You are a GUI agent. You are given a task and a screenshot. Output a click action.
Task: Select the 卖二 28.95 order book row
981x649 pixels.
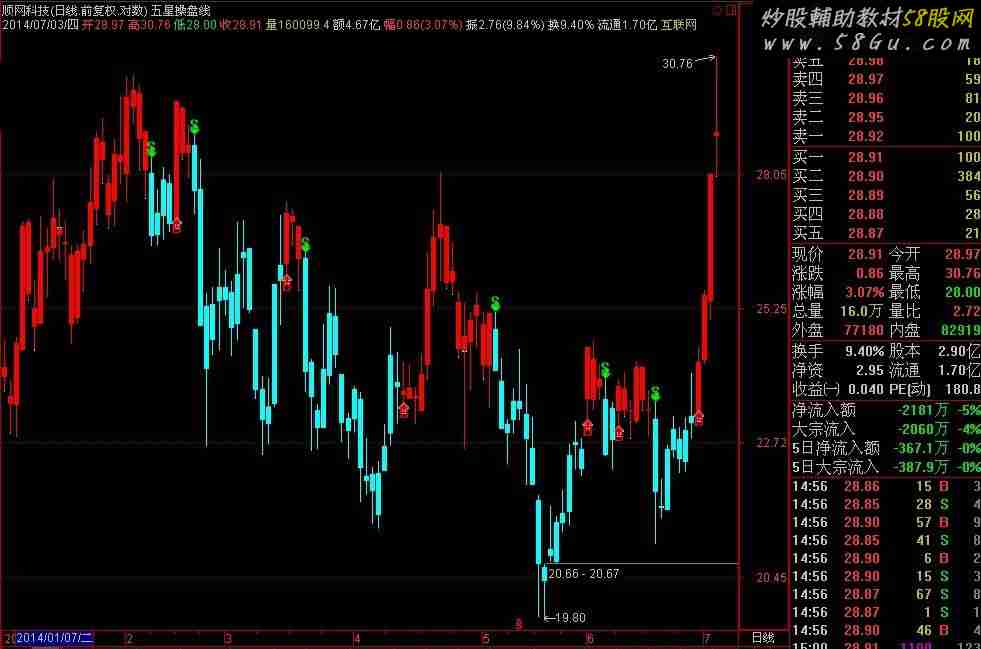pyautogui.click(x=885, y=117)
